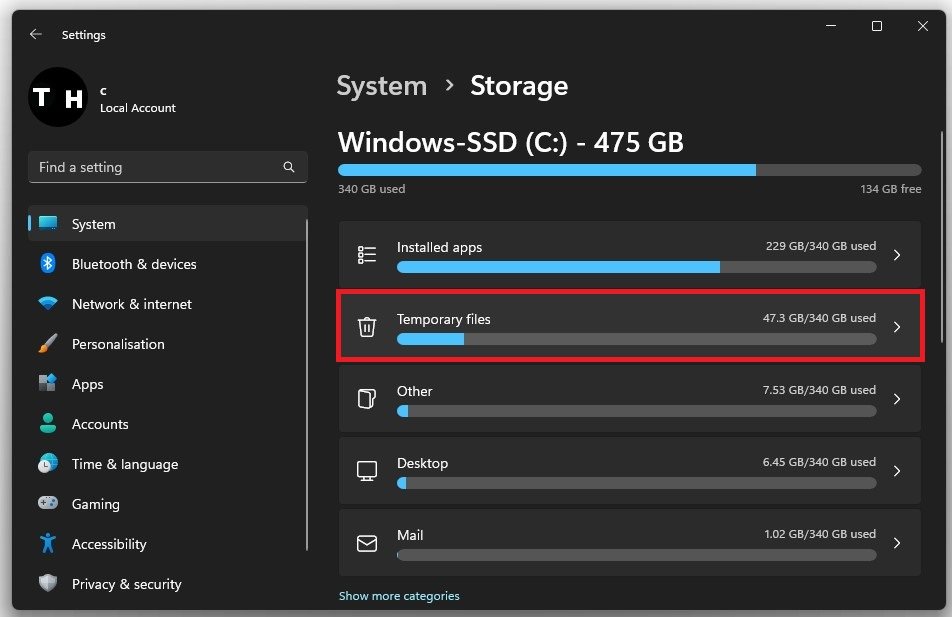
Task: Click the Mail envelope icon
Action: tap(367, 543)
